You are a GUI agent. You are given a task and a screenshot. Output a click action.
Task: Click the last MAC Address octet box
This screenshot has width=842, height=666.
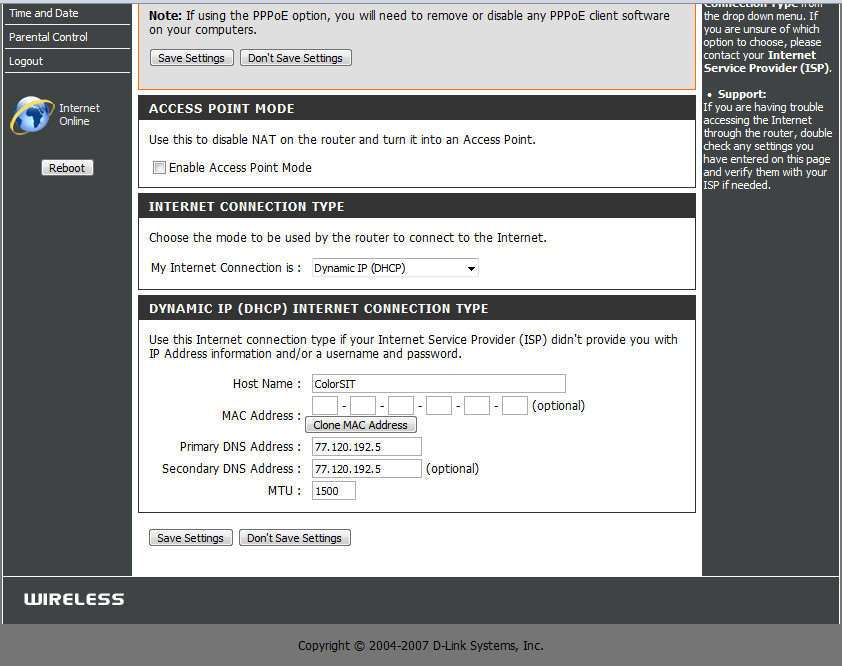click(514, 406)
